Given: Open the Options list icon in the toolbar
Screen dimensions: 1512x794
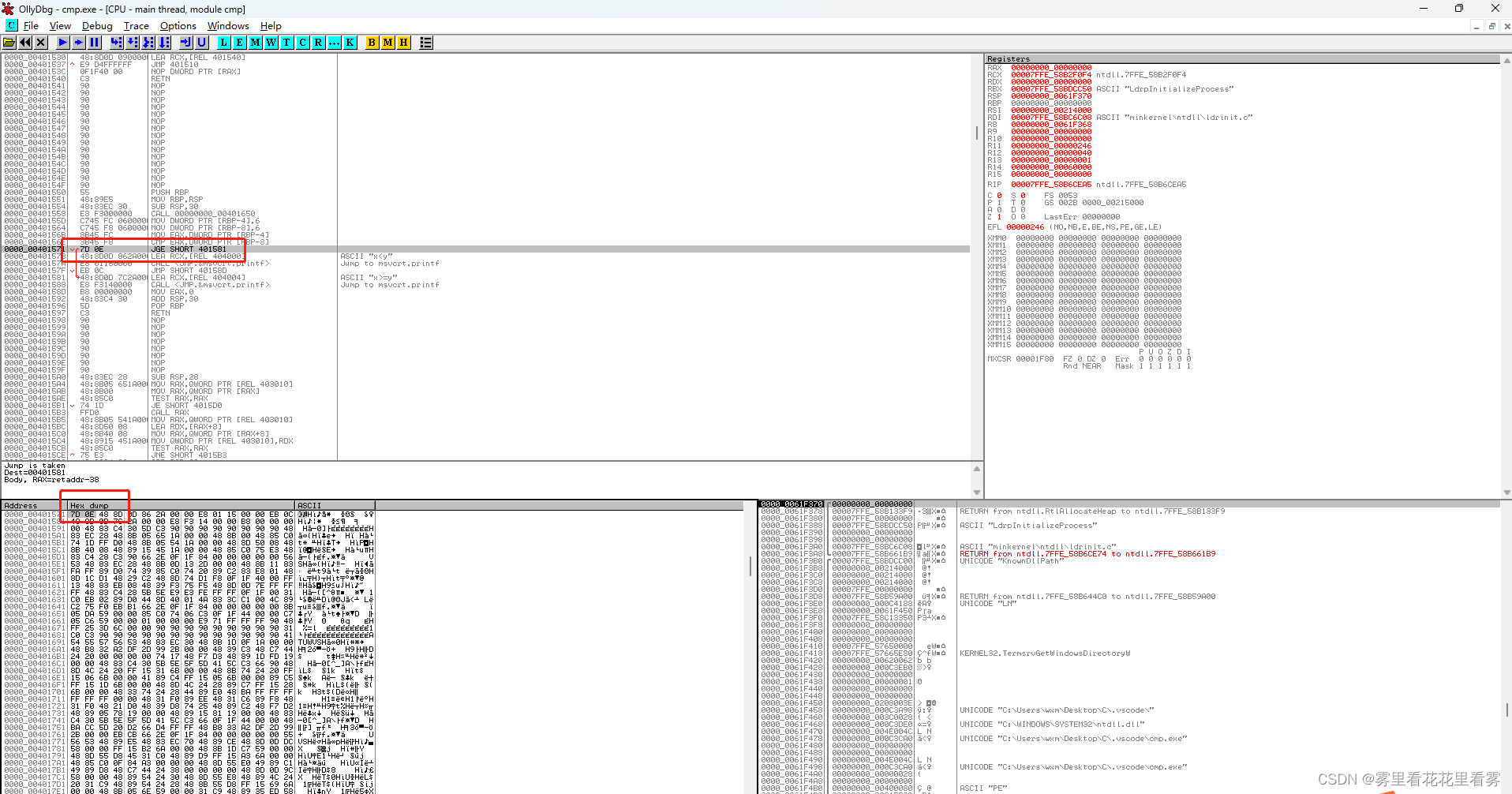Looking at the screenshot, I should point(426,43).
